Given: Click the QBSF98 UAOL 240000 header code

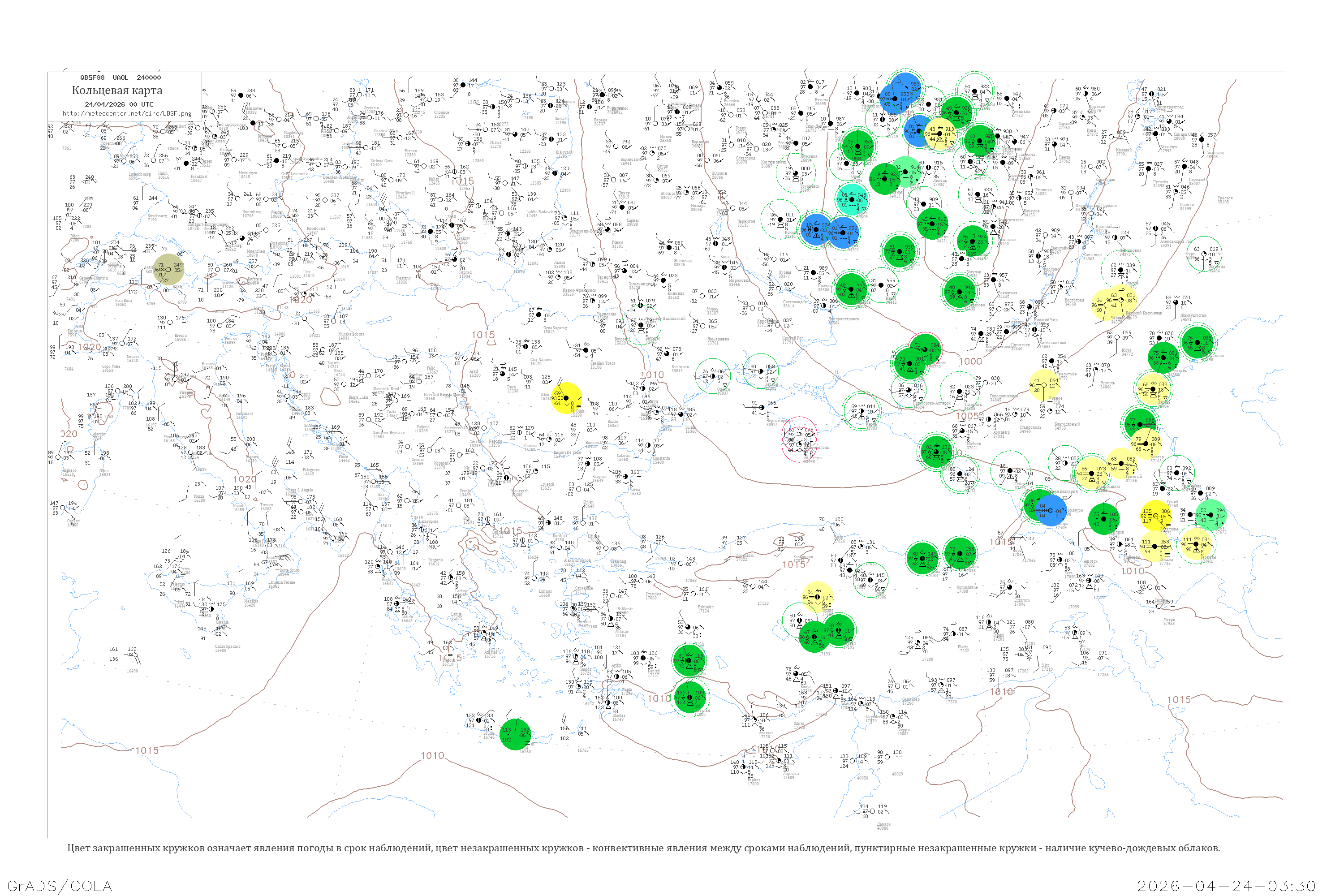Looking at the screenshot, I should (x=121, y=78).
